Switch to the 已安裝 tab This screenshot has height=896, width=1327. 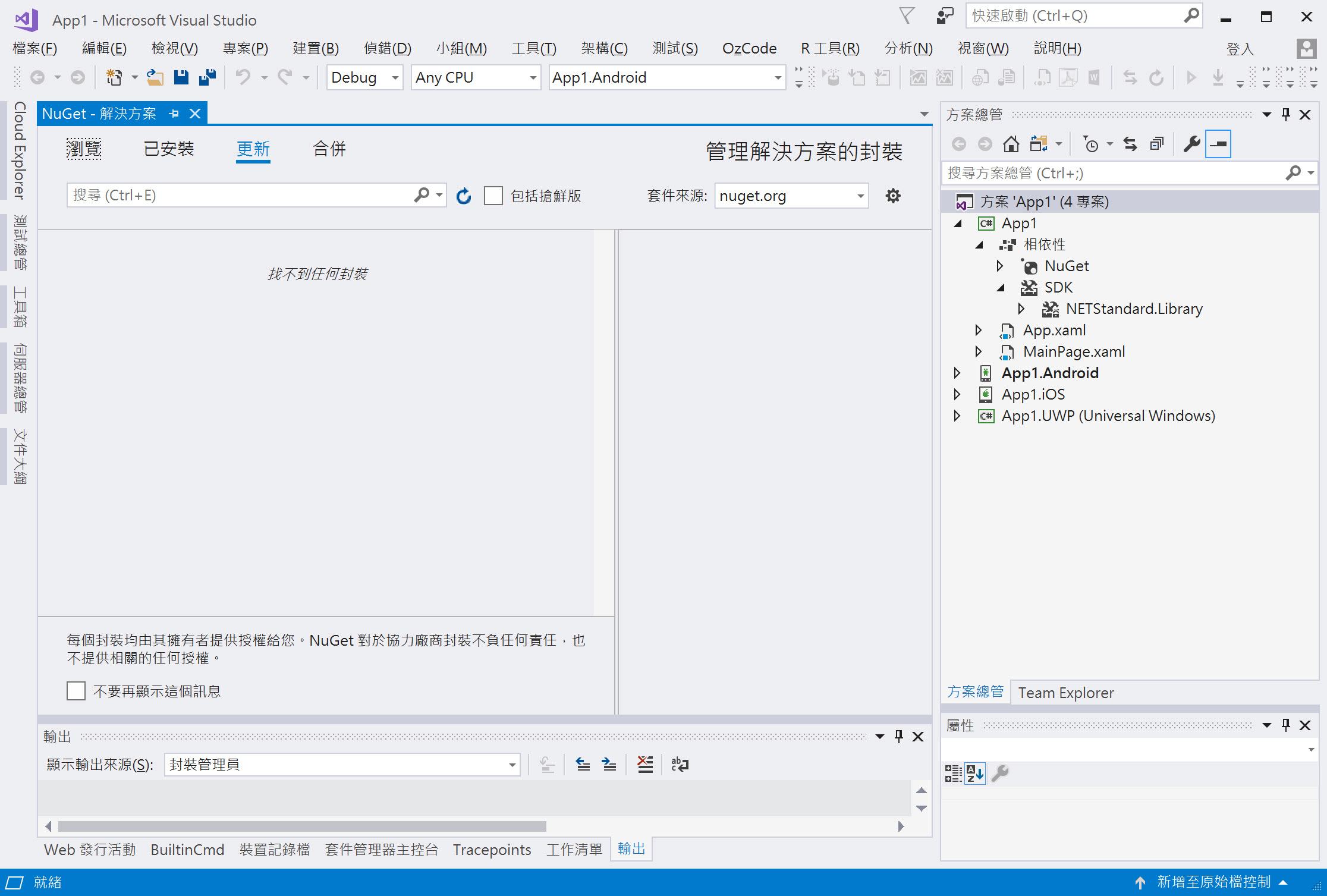[169, 149]
